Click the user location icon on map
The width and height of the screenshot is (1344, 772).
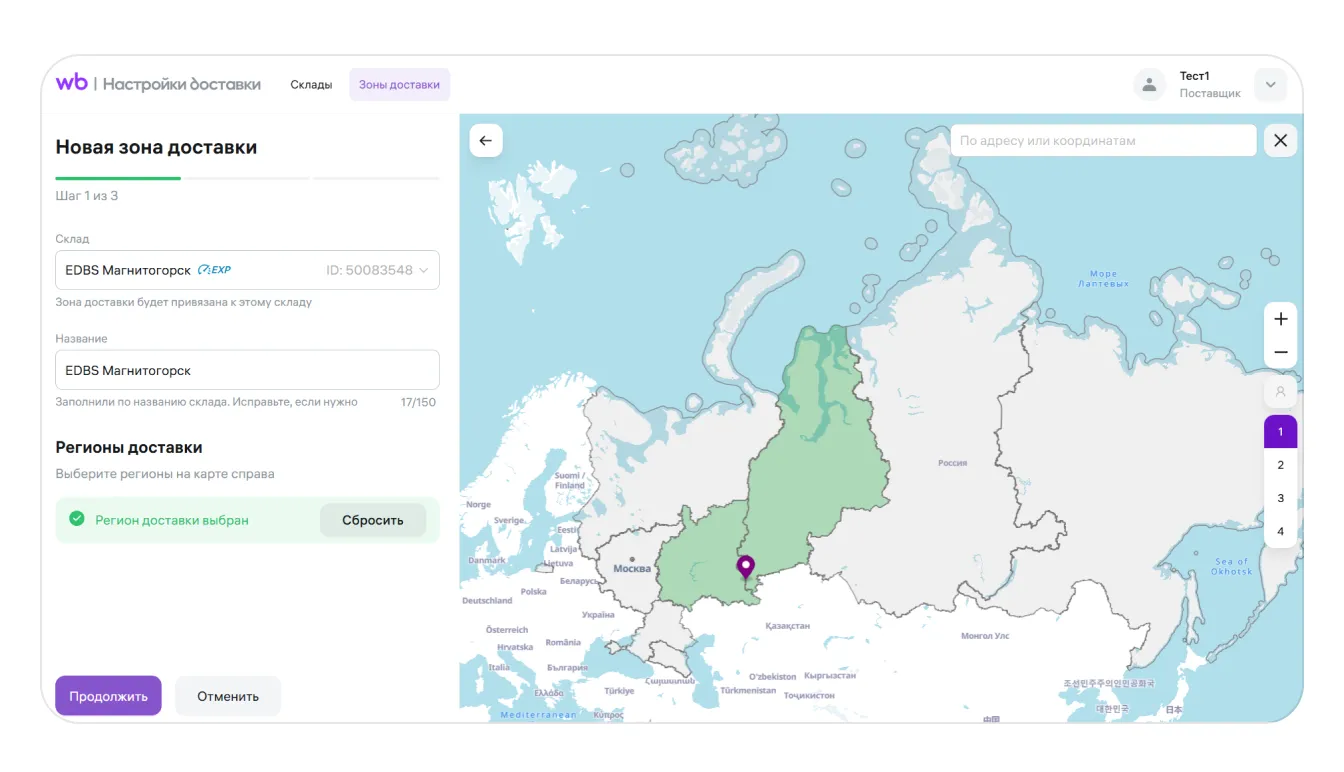pos(1280,391)
